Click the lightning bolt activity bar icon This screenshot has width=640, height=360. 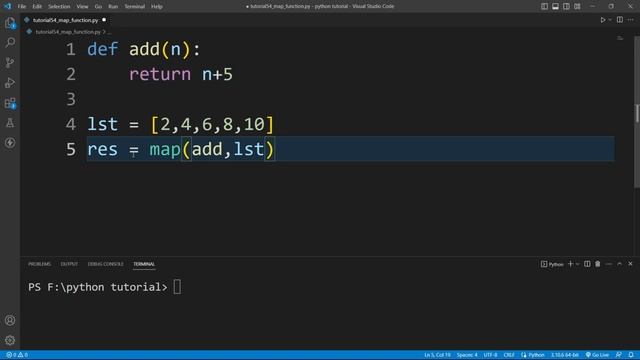point(10,142)
